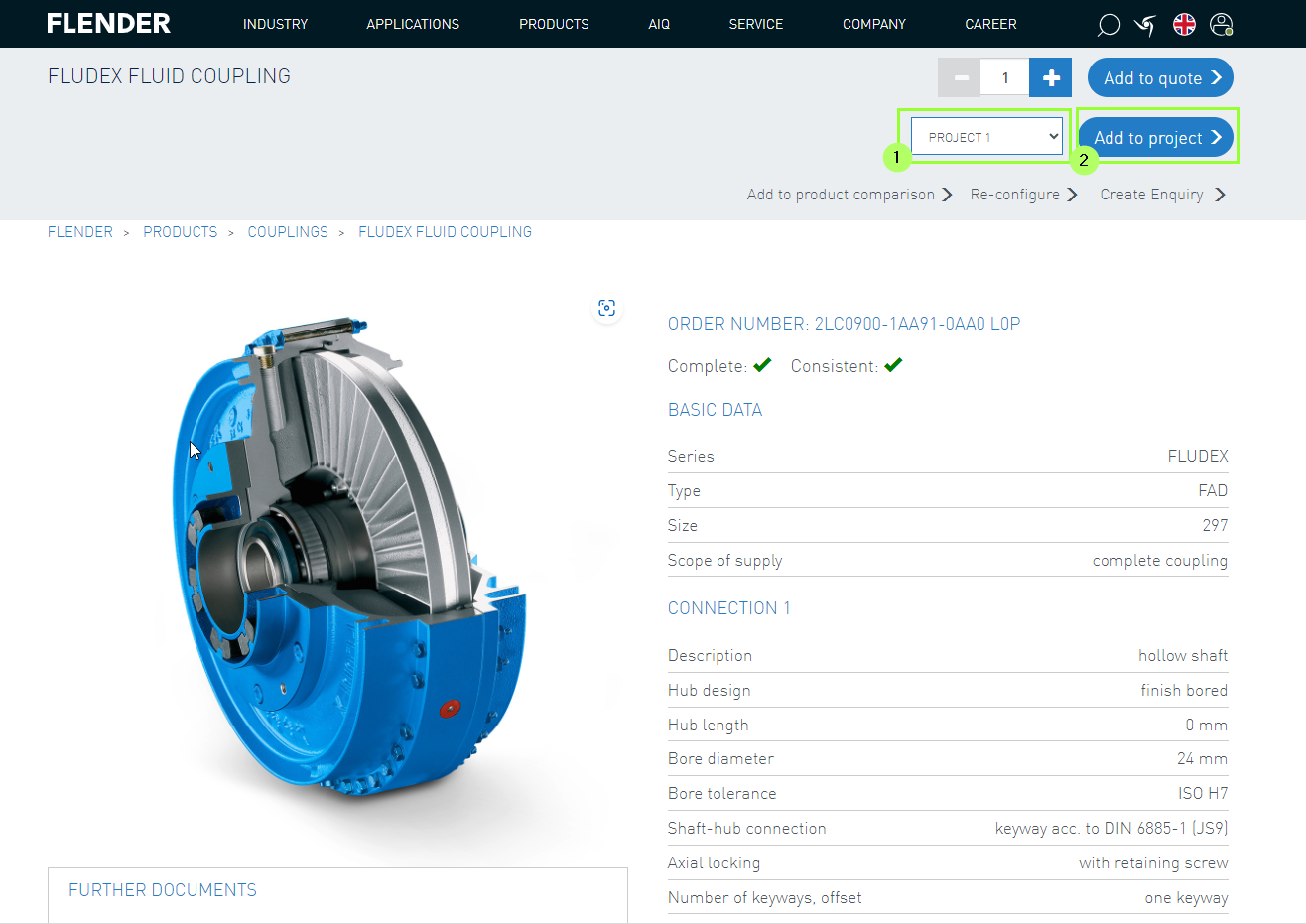Click FLUDEX FLUID COUPLING breadcrumb

pos(446,232)
